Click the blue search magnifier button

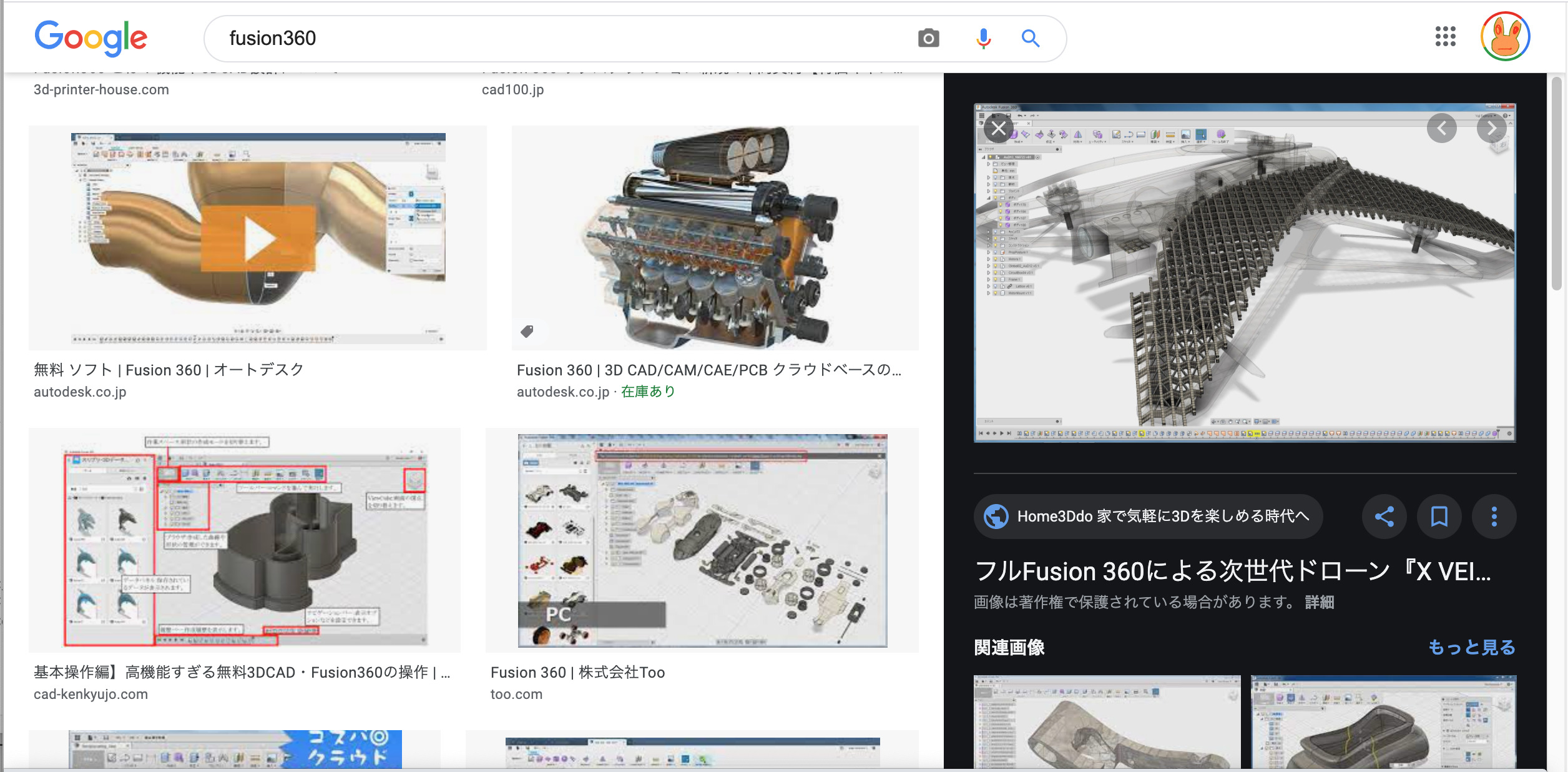(x=1030, y=38)
